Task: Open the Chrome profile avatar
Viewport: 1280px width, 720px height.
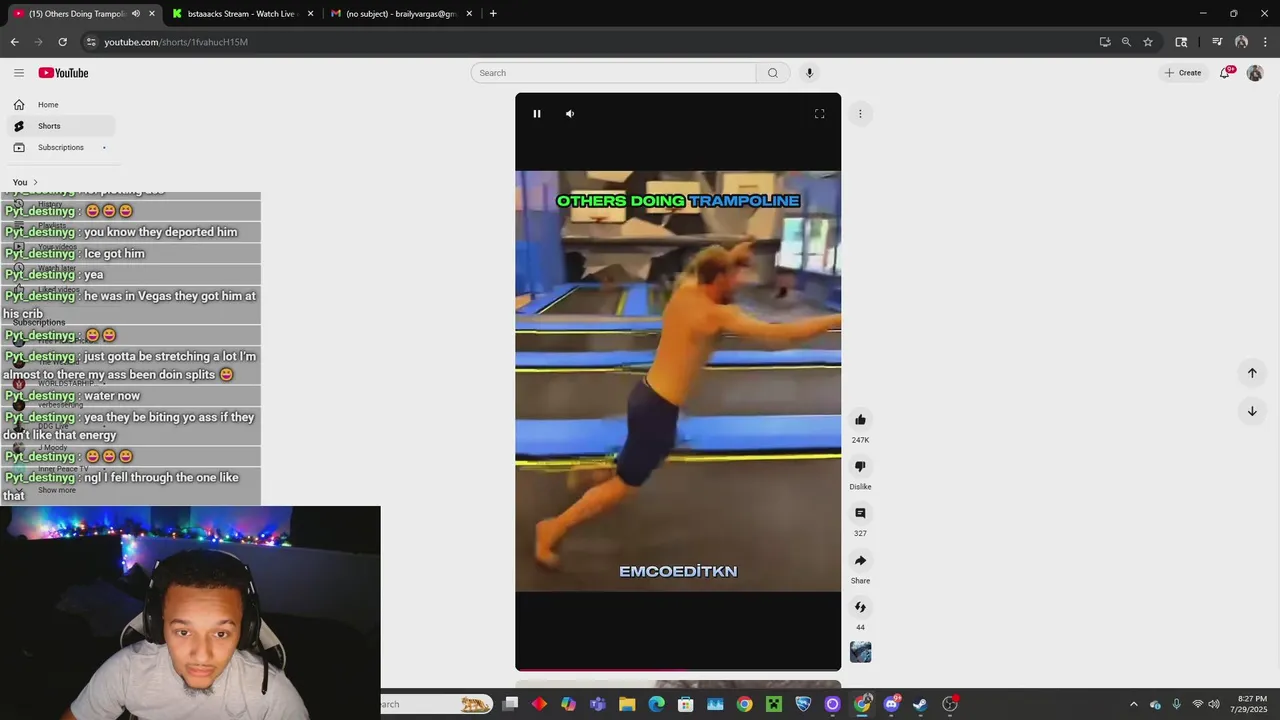Action: point(1241,42)
